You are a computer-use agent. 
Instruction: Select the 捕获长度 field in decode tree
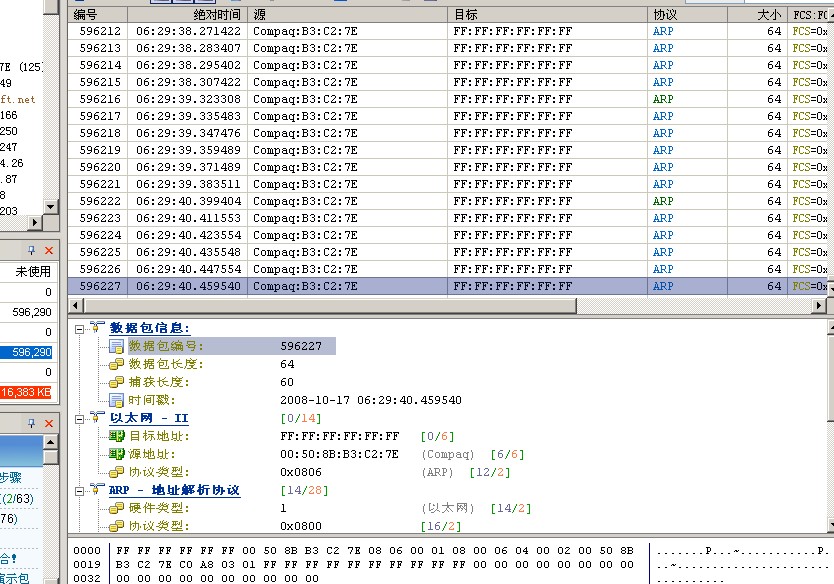click(x=159, y=382)
